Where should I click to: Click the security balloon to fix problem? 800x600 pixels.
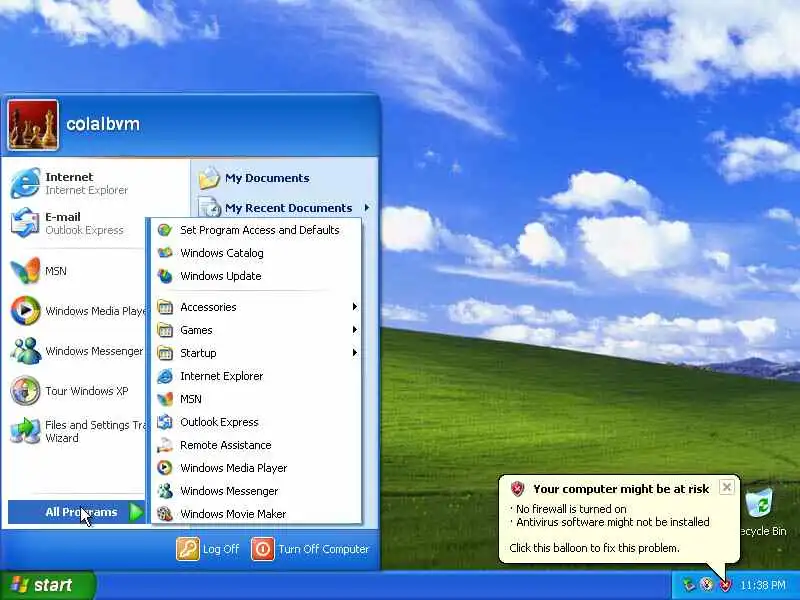click(618, 520)
